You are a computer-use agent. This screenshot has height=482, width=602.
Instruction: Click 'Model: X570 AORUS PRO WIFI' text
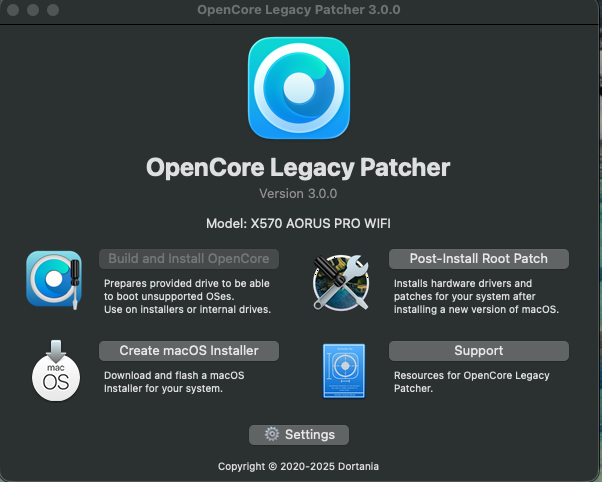click(x=298, y=224)
